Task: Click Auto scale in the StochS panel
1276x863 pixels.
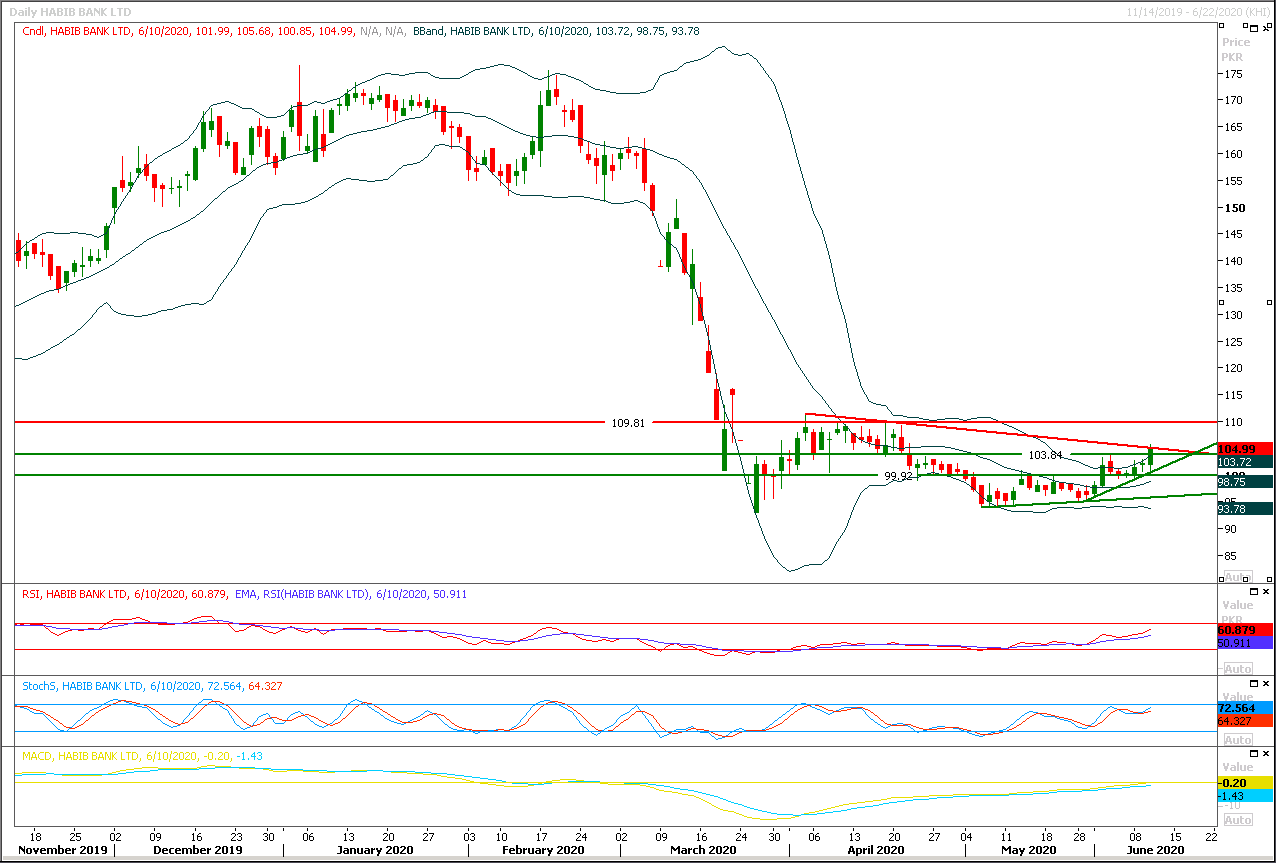Action: [x=1237, y=739]
